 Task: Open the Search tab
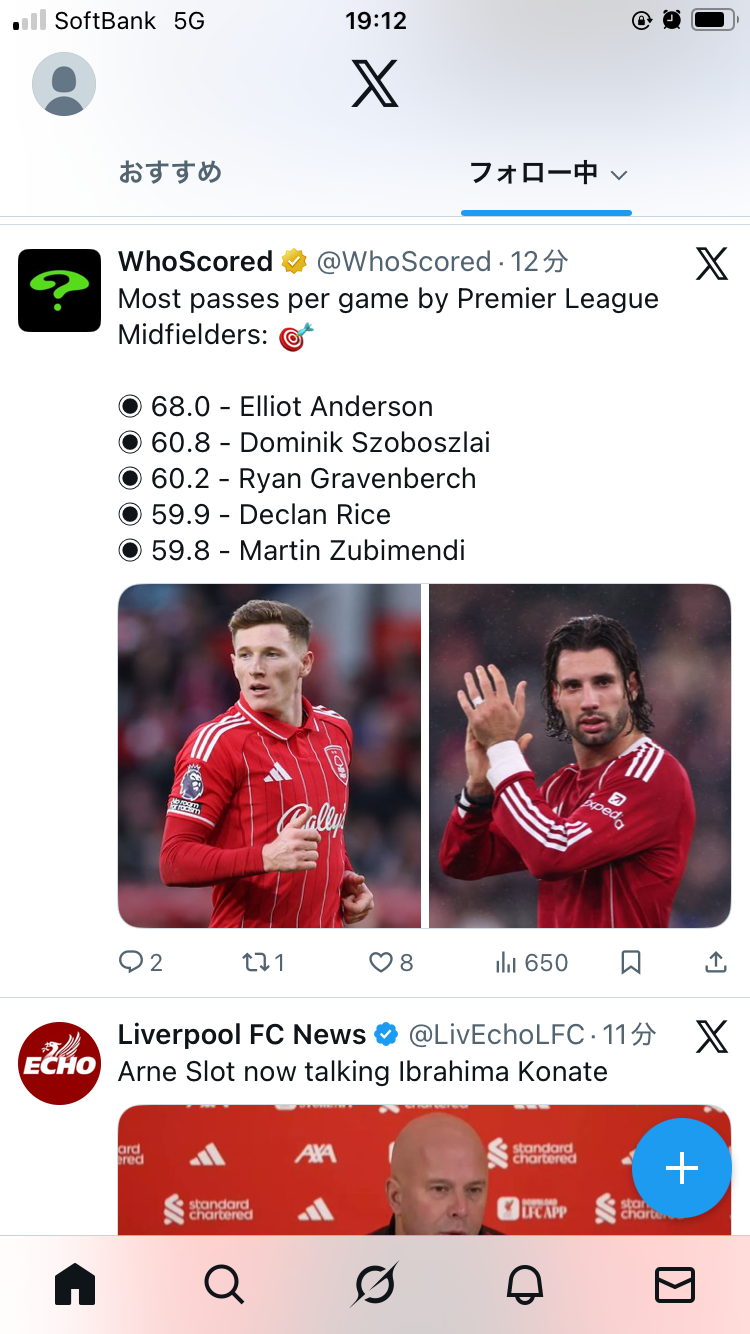[224, 1284]
